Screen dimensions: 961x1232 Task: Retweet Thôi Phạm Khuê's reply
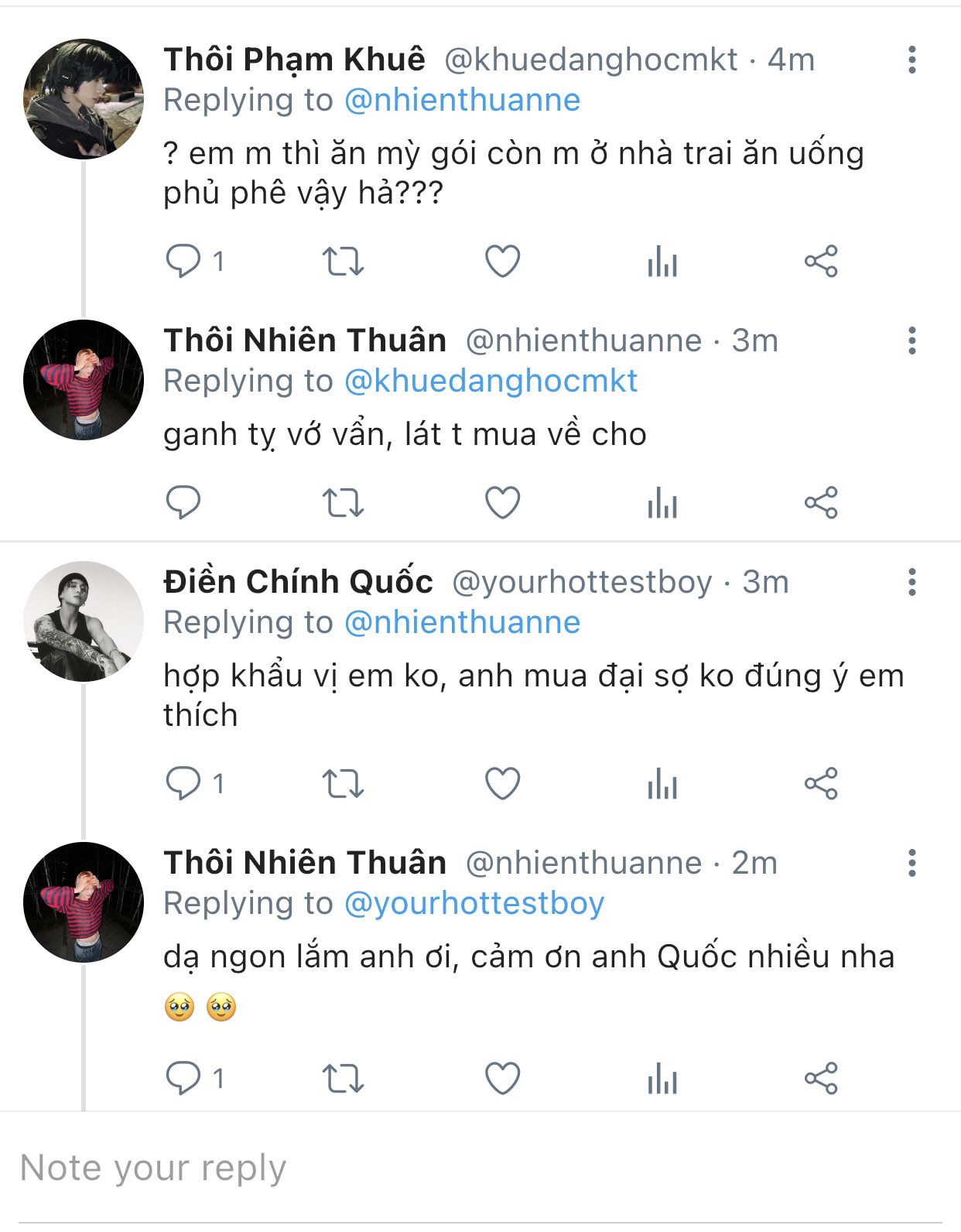(x=343, y=262)
